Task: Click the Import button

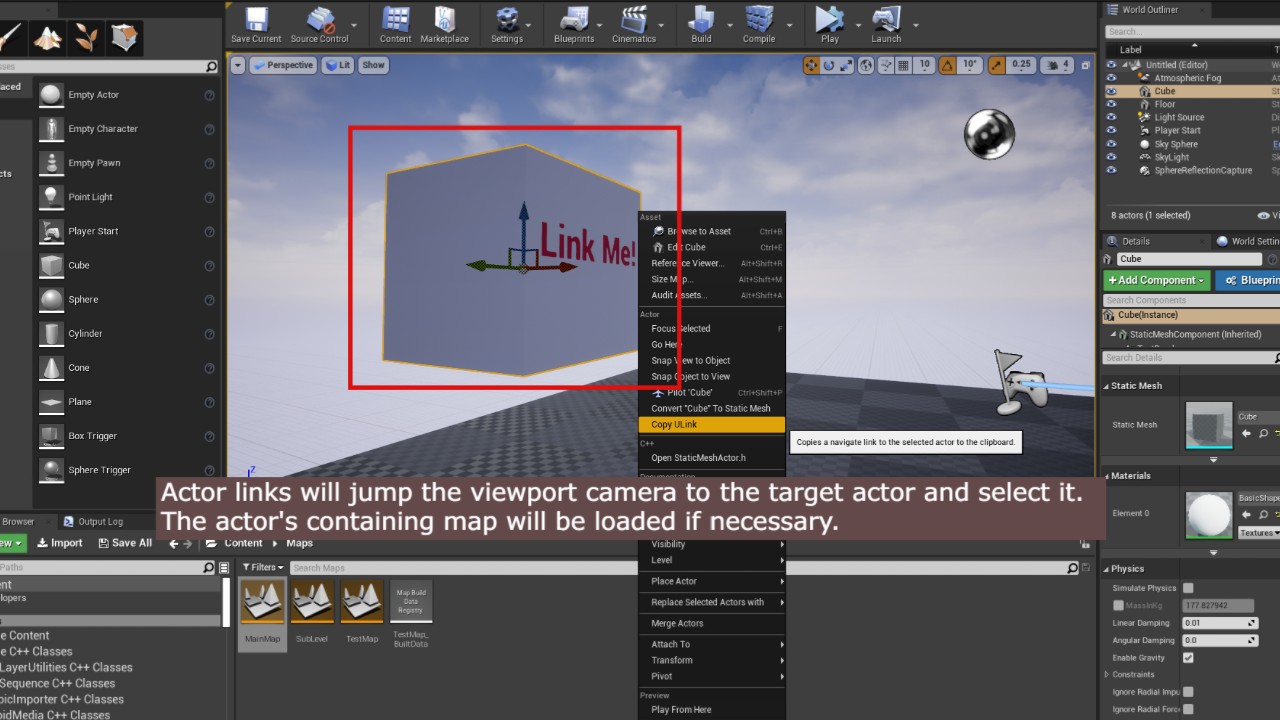Action: tap(60, 543)
